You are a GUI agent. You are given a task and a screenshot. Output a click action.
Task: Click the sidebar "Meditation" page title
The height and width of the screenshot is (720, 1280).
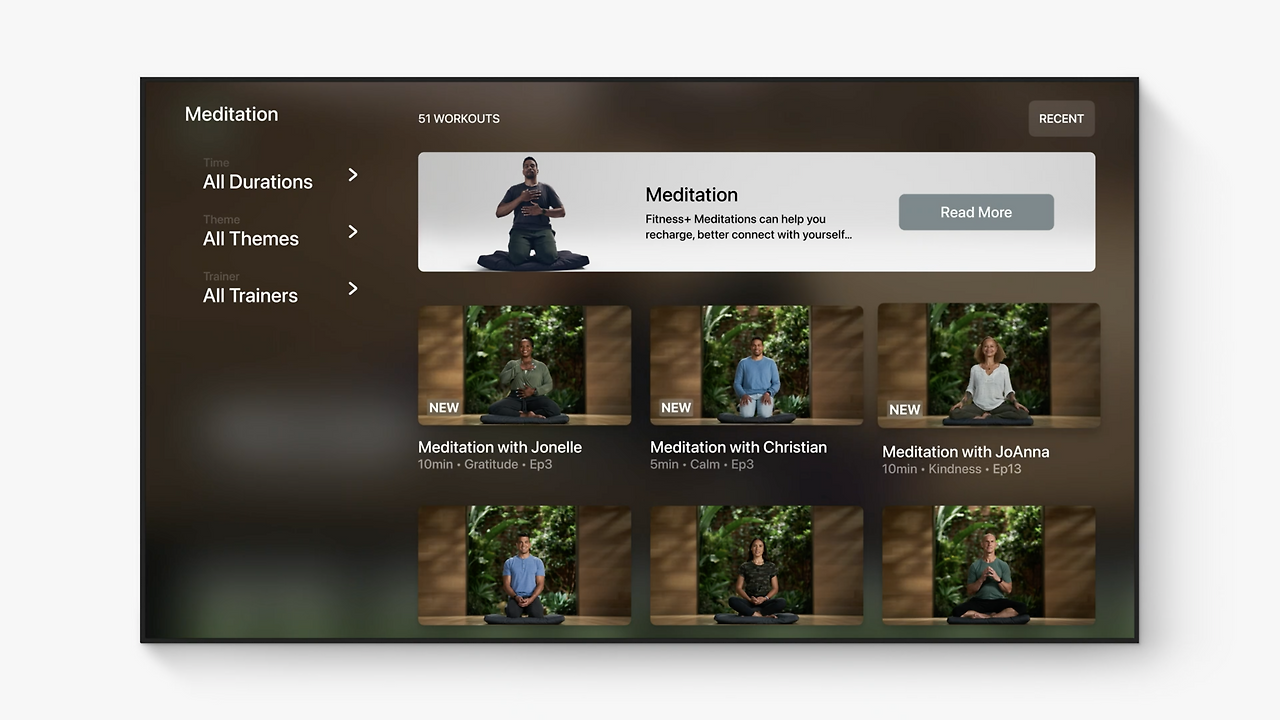tap(232, 114)
